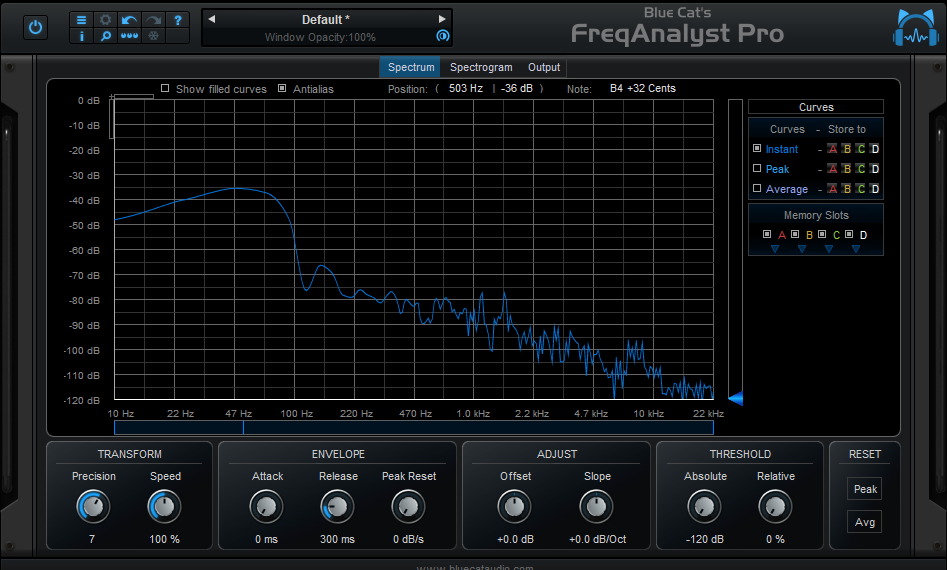
Task: Store Instant curve to slot B
Action: tap(847, 149)
